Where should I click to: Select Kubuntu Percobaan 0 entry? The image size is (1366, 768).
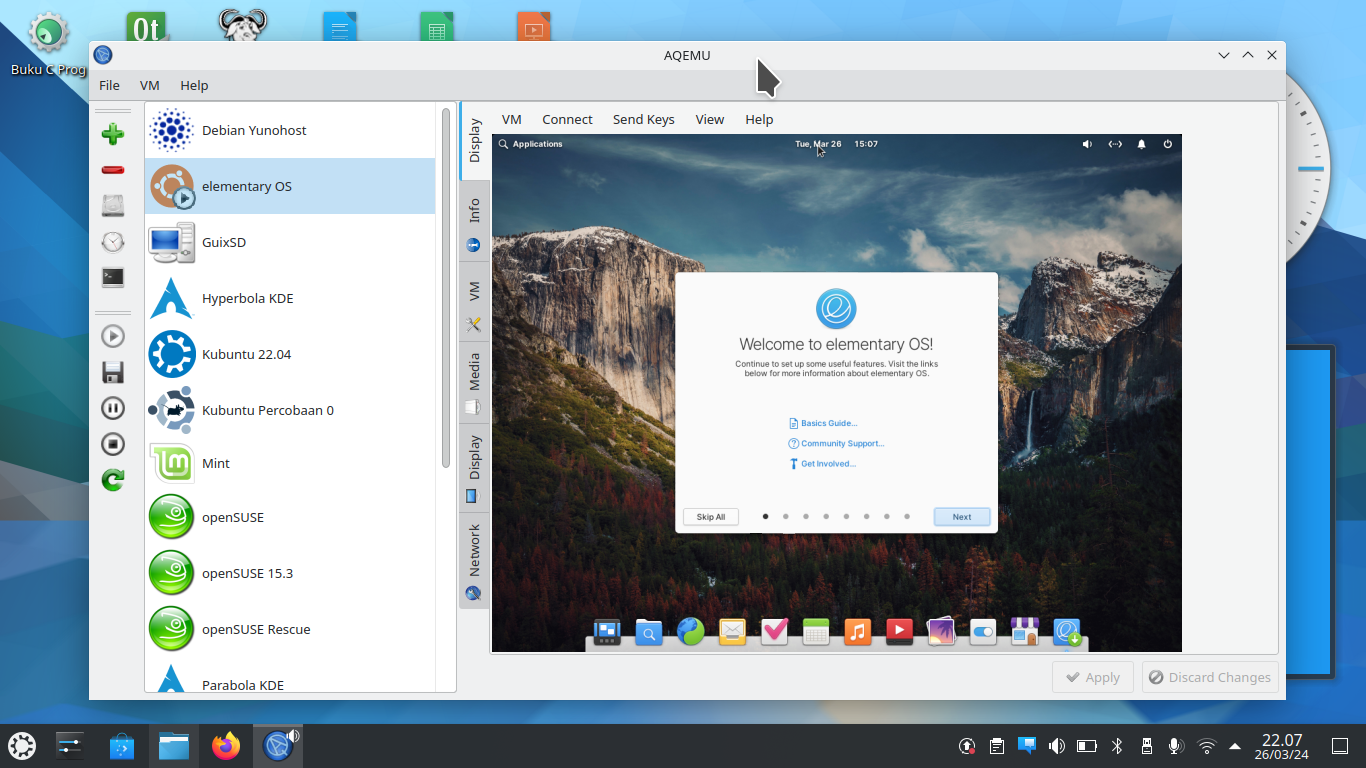click(x=290, y=410)
